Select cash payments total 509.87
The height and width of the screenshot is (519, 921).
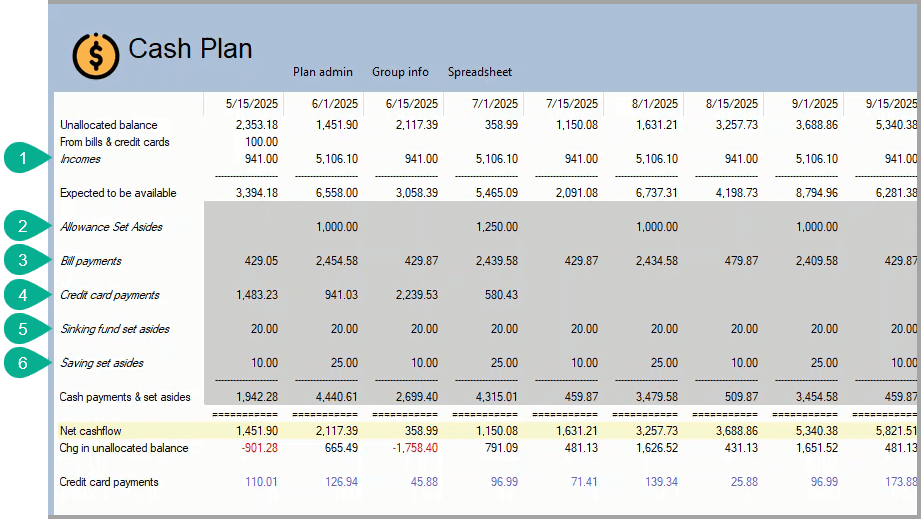741,397
